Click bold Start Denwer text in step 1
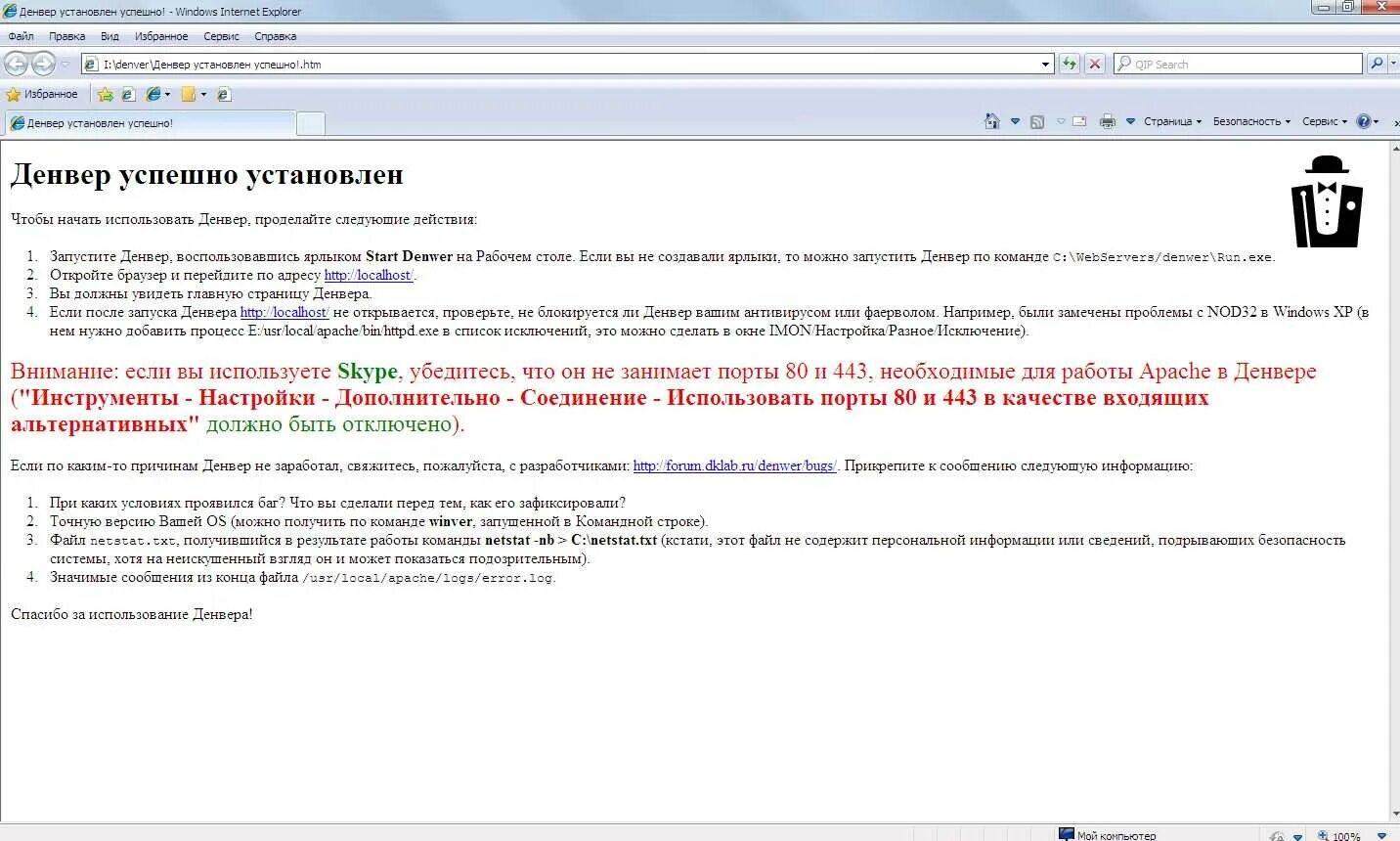This screenshot has width=1400, height=841. click(x=409, y=256)
